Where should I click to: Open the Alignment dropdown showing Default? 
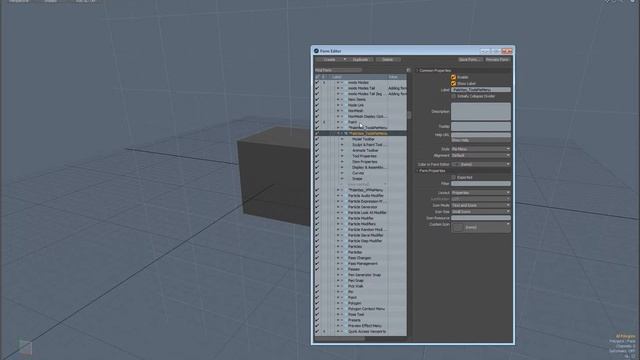point(481,156)
